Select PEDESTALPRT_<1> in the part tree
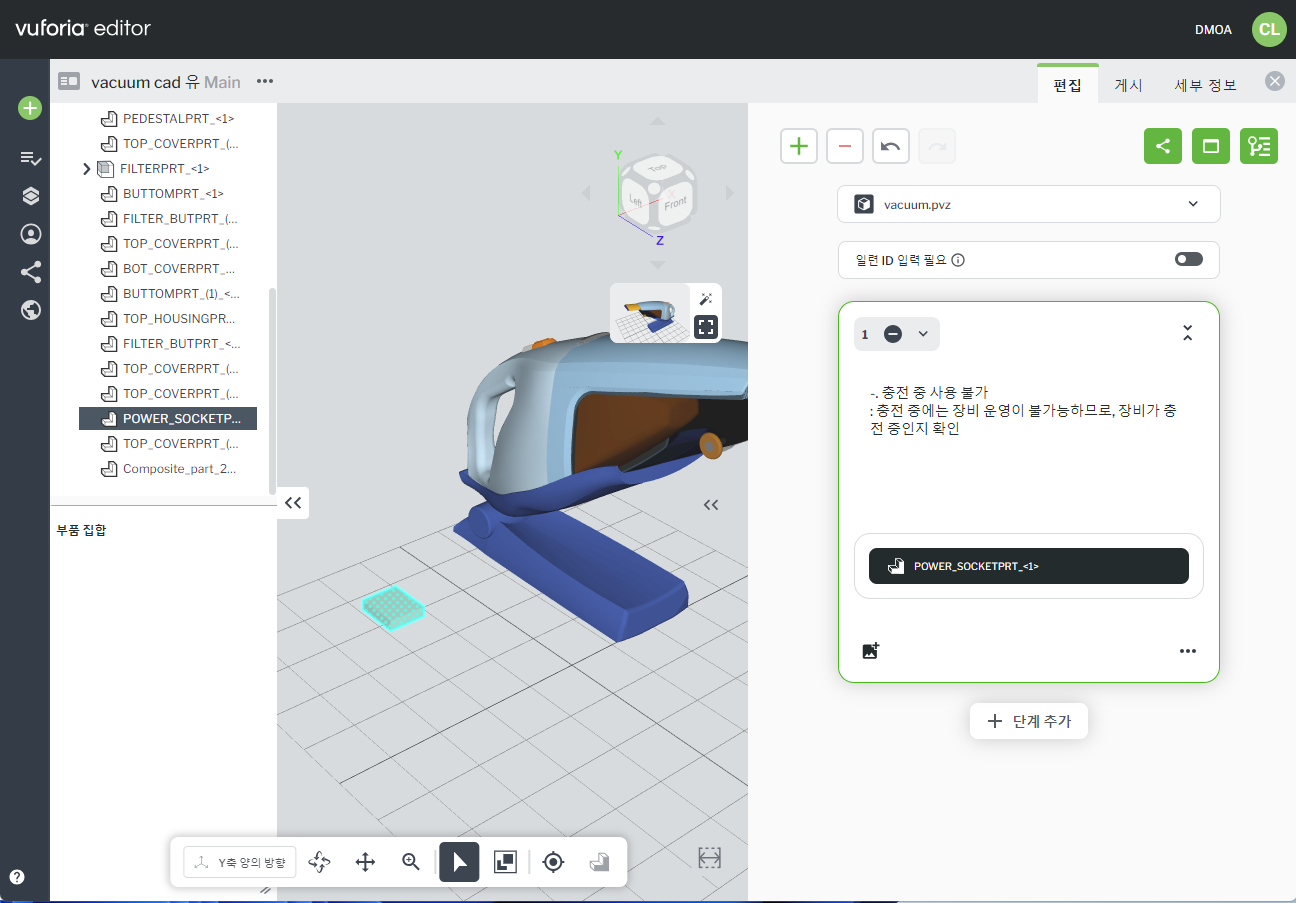1296x903 pixels. point(177,119)
